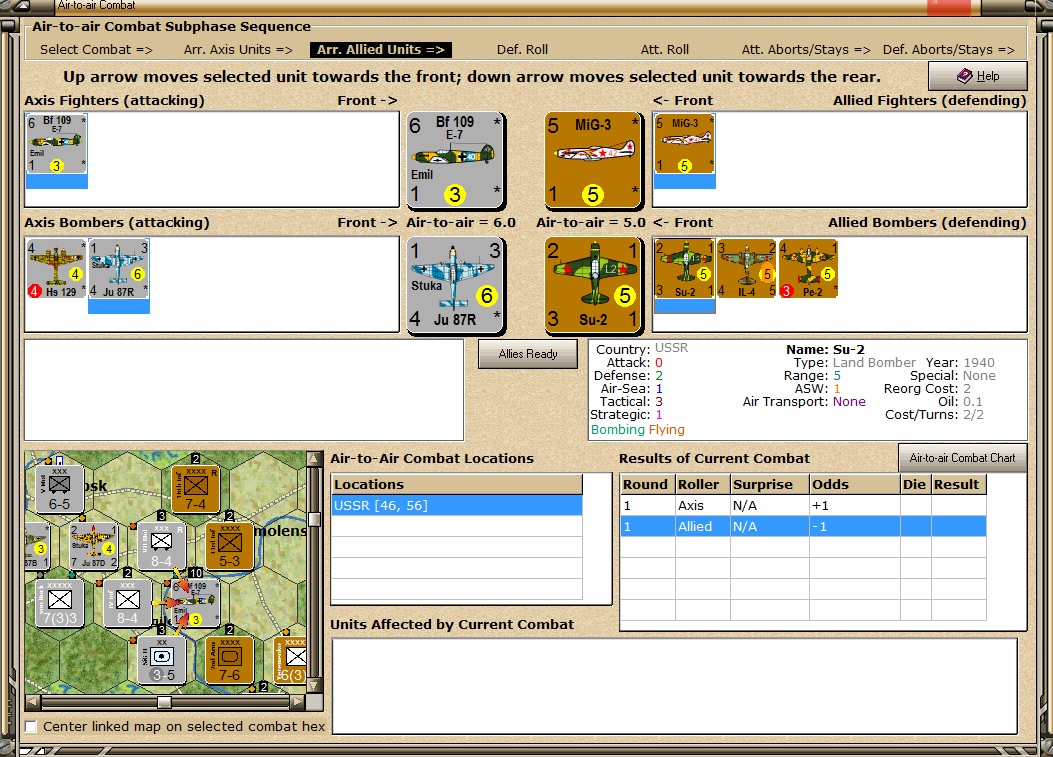
Task: Go to the Att. Aborts/Stays subphase
Action: point(806,50)
